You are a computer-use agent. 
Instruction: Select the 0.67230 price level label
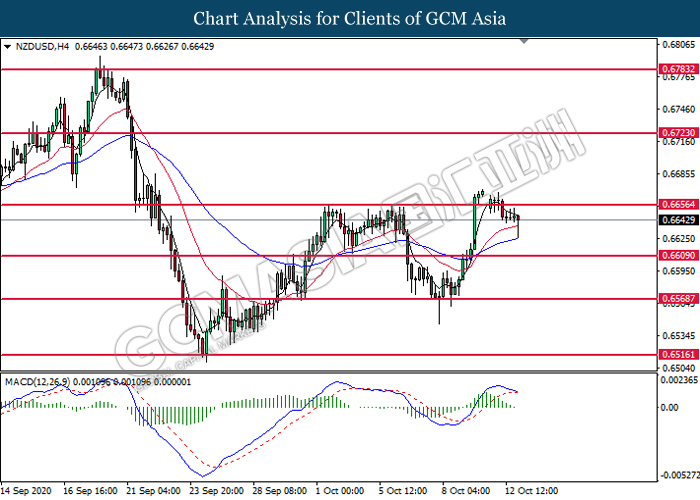(678, 133)
